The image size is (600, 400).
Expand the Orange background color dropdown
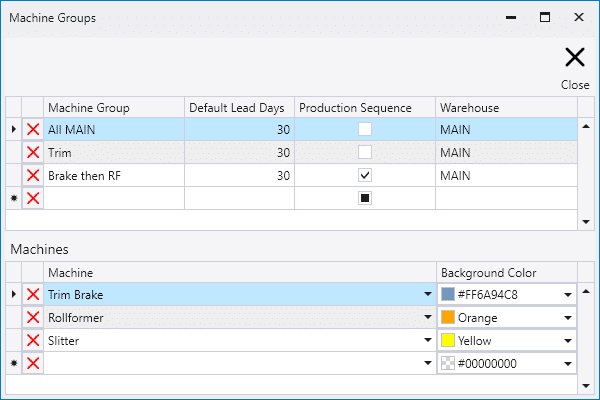click(x=568, y=318)
